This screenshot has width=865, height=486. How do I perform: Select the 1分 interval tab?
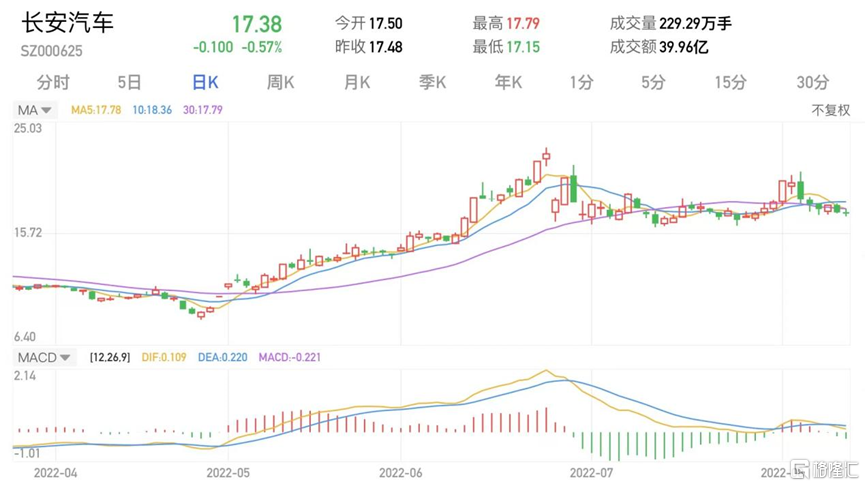pos(581,83)
